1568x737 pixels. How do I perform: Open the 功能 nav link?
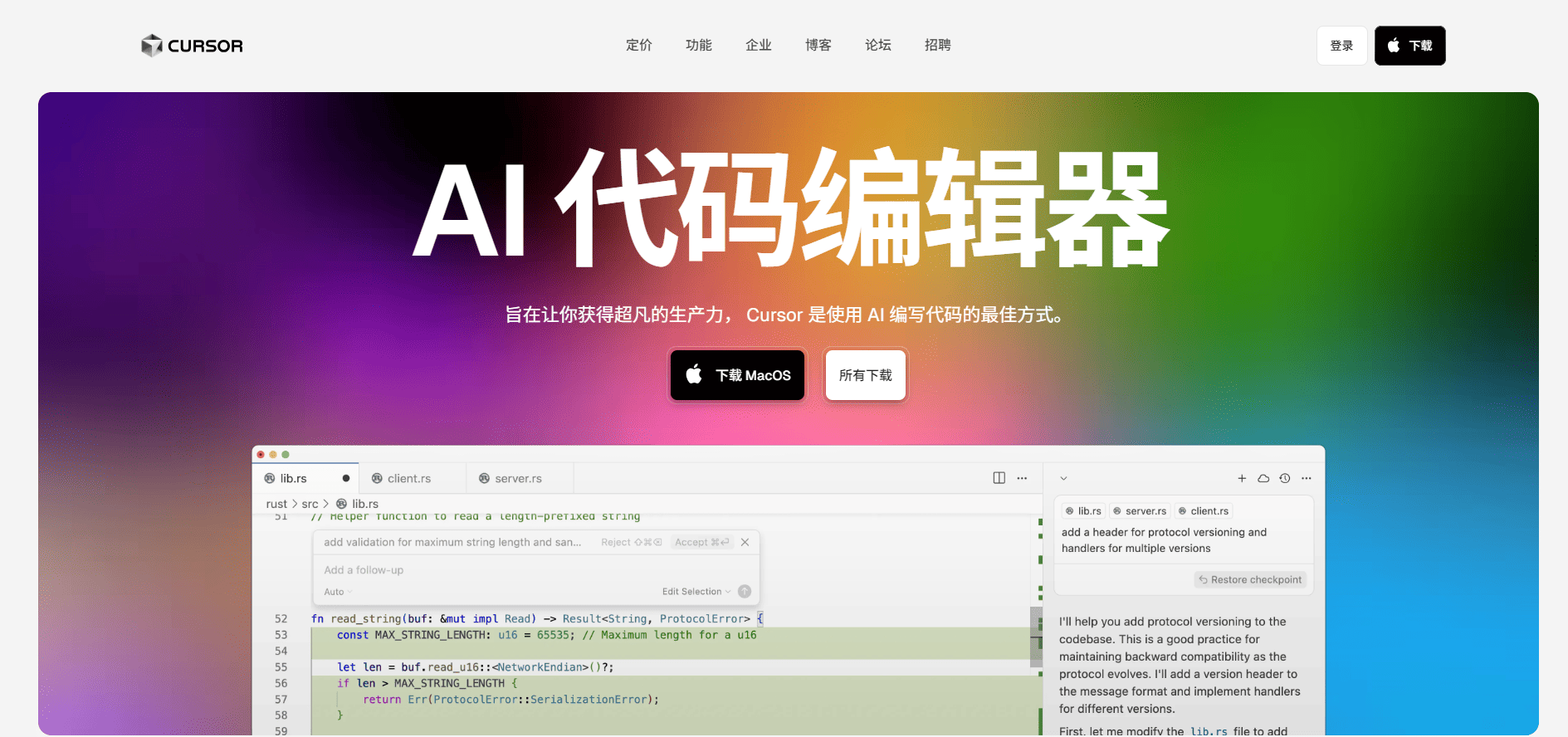(x=698, y=45)
